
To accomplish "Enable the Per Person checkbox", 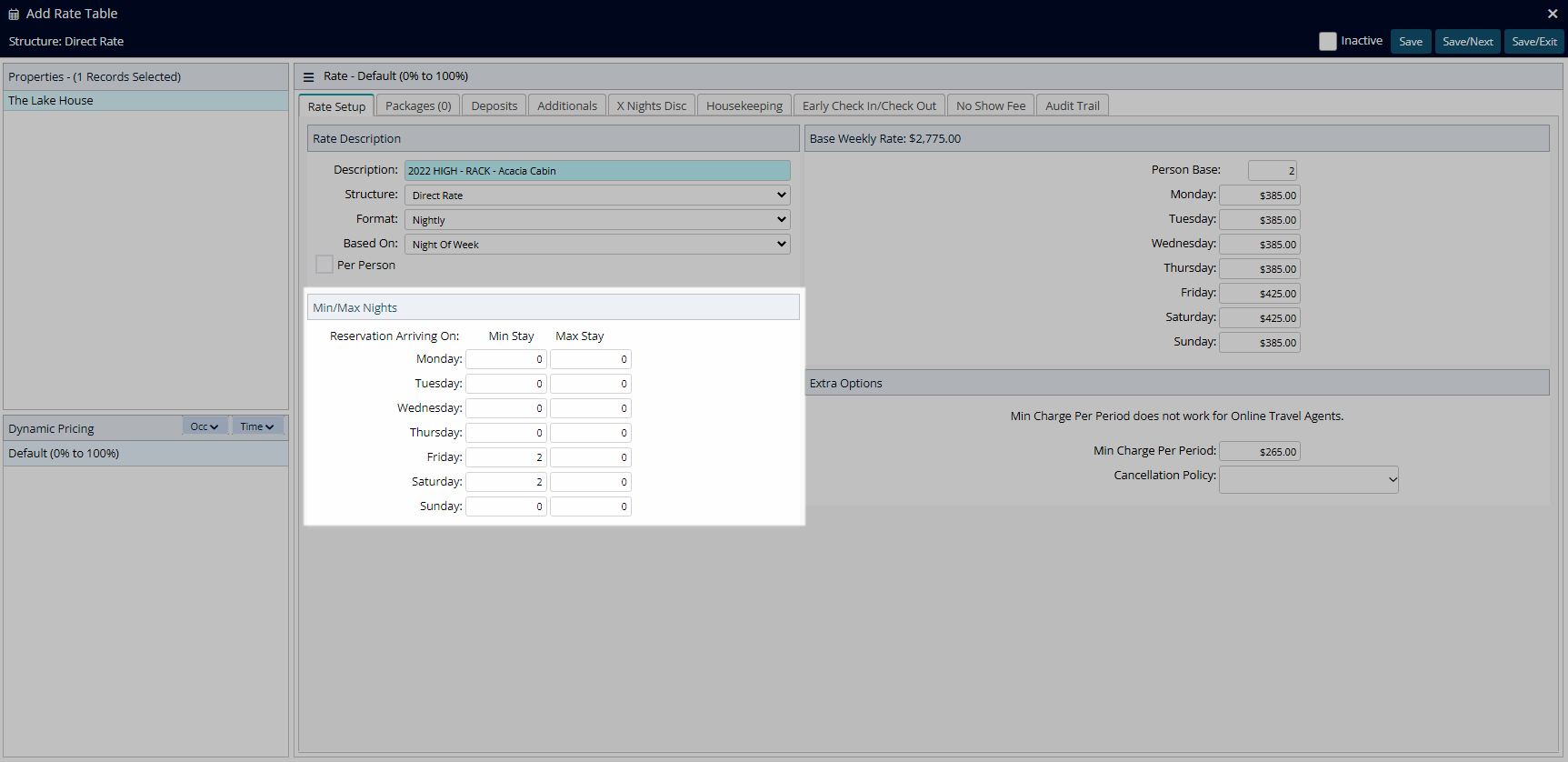I will 325,265.
